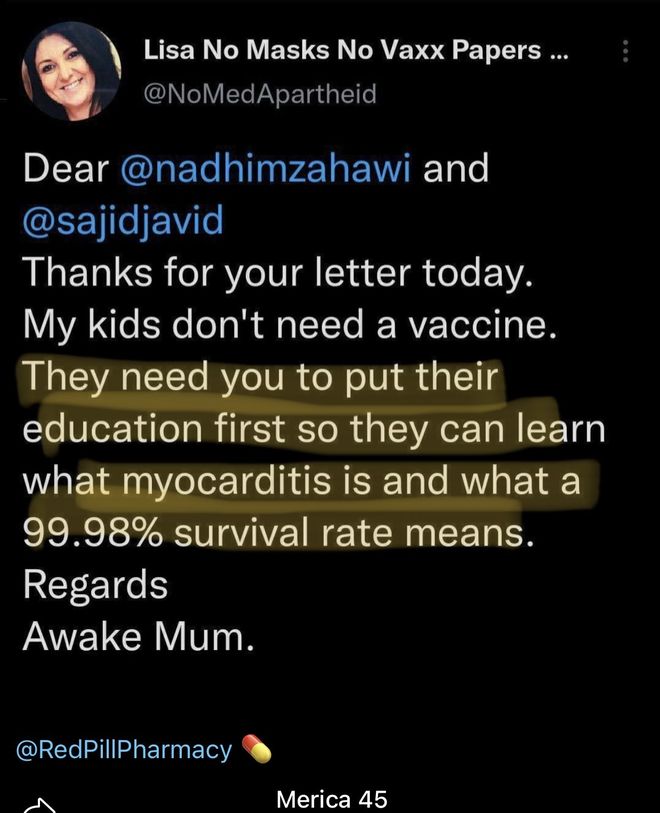Screen dimensions: 660x813
Task: Select the Merica 45 label
Action: coord(332,798)
